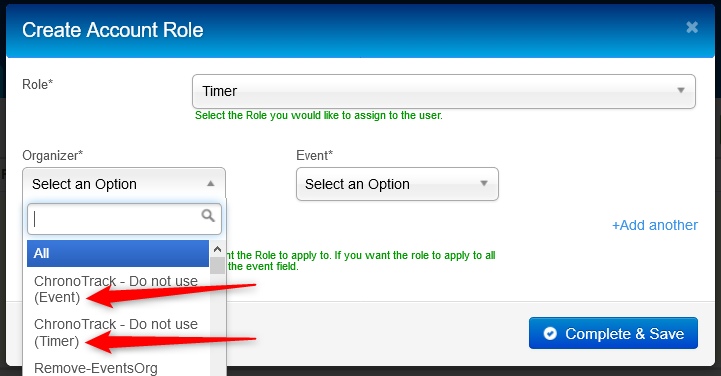721x376 pixels.
Task: Collapse the Organizer dropdown using its up arrow
Action: coord(211,183)
